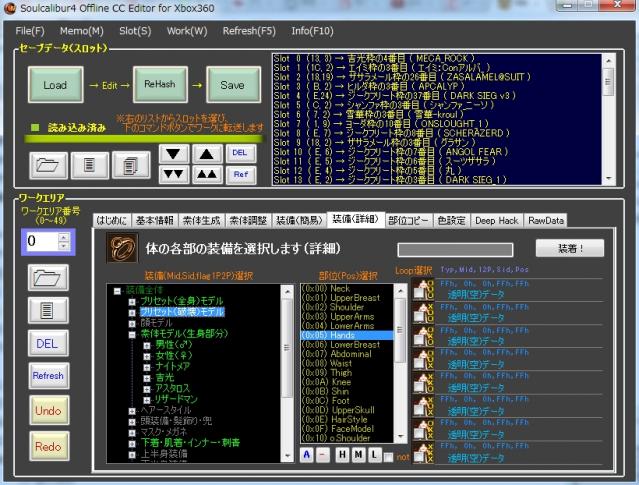Expand the 男性(♂) tree node
639x485 pixels.
tap(147, 346)
